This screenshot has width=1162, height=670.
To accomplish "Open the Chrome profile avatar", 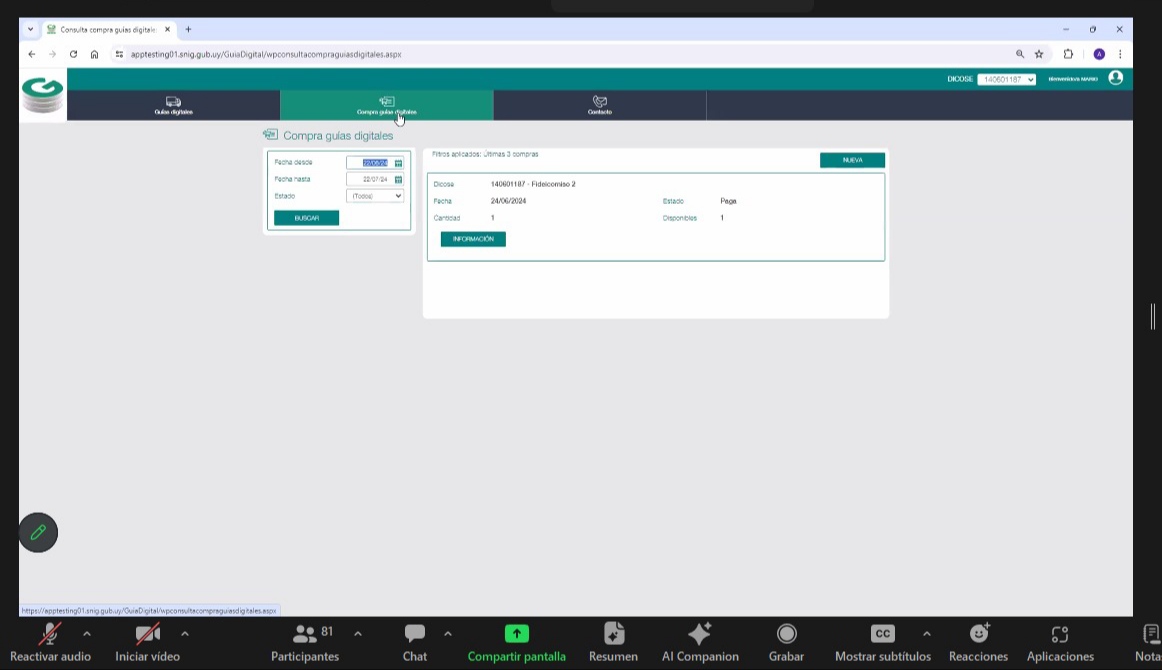I will pyautogui.click(x=1099, y=54).
